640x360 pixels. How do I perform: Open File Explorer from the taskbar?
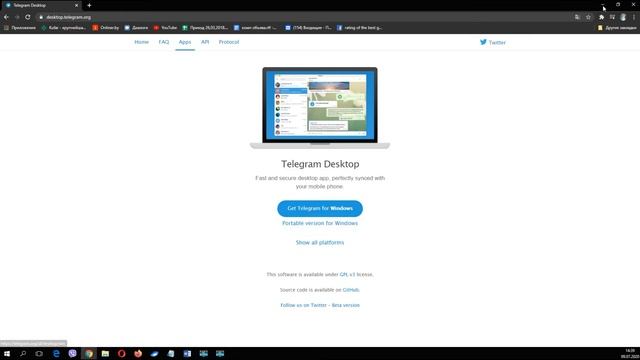coord(105,353)
